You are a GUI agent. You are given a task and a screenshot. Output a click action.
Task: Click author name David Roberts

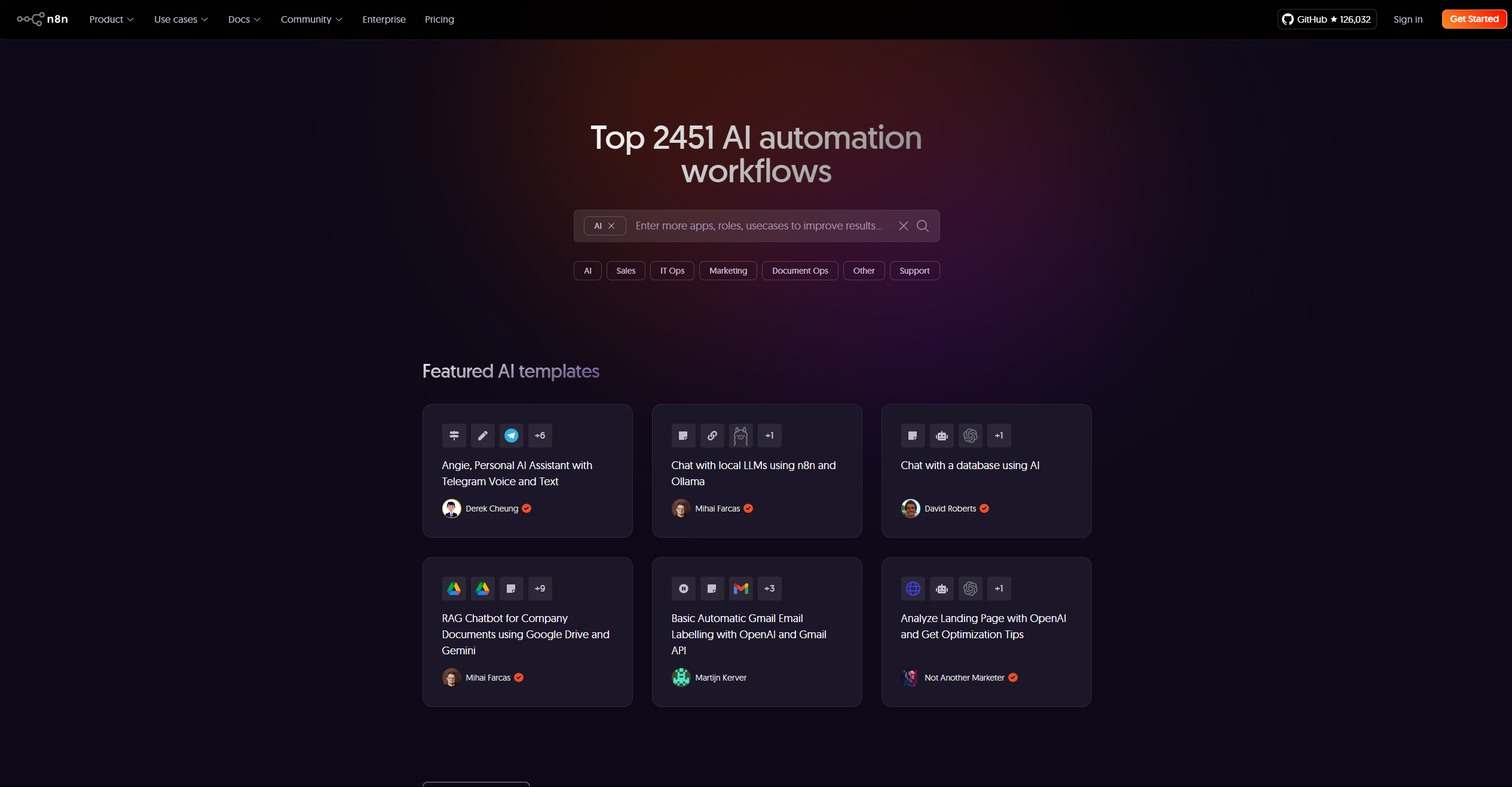click(950, 509)
